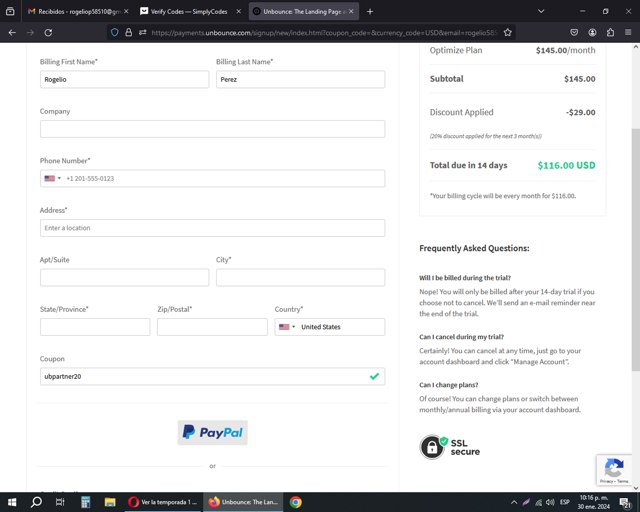Screen dimensions: 640x512
Task: Open the Firefox hamburger menu
Action: 628,33
